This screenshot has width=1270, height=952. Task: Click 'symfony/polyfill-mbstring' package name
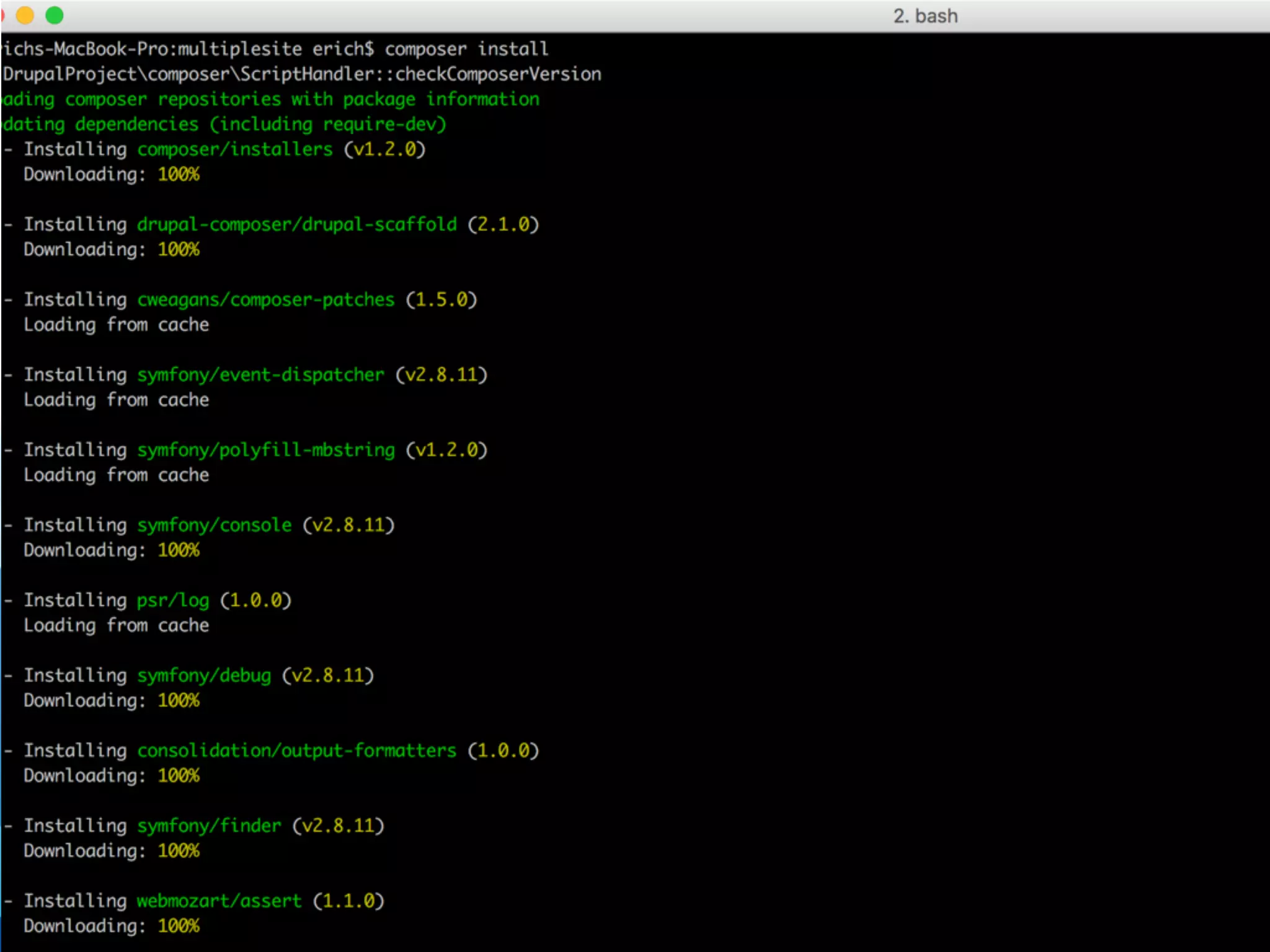coord(266,450)
